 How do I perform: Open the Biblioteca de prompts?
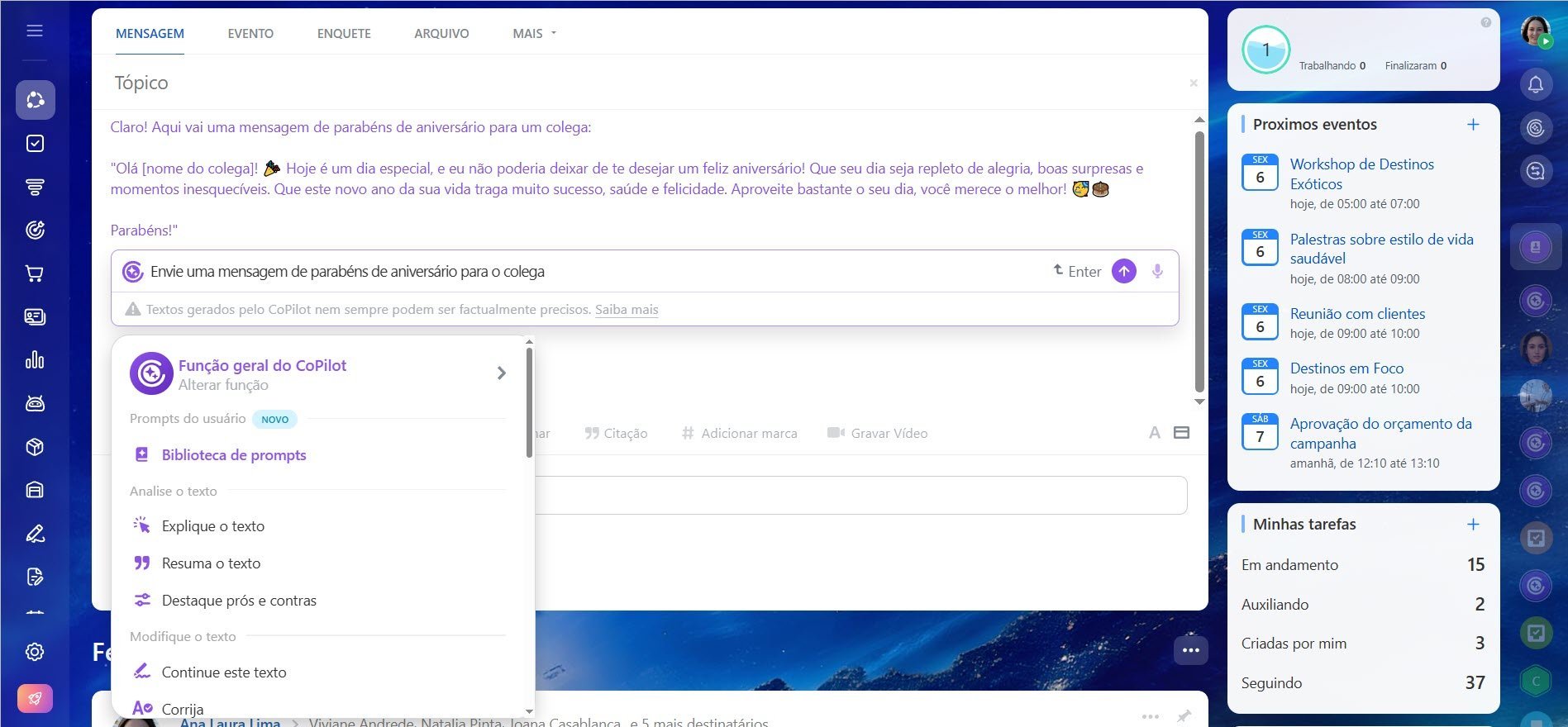point(233,455)
